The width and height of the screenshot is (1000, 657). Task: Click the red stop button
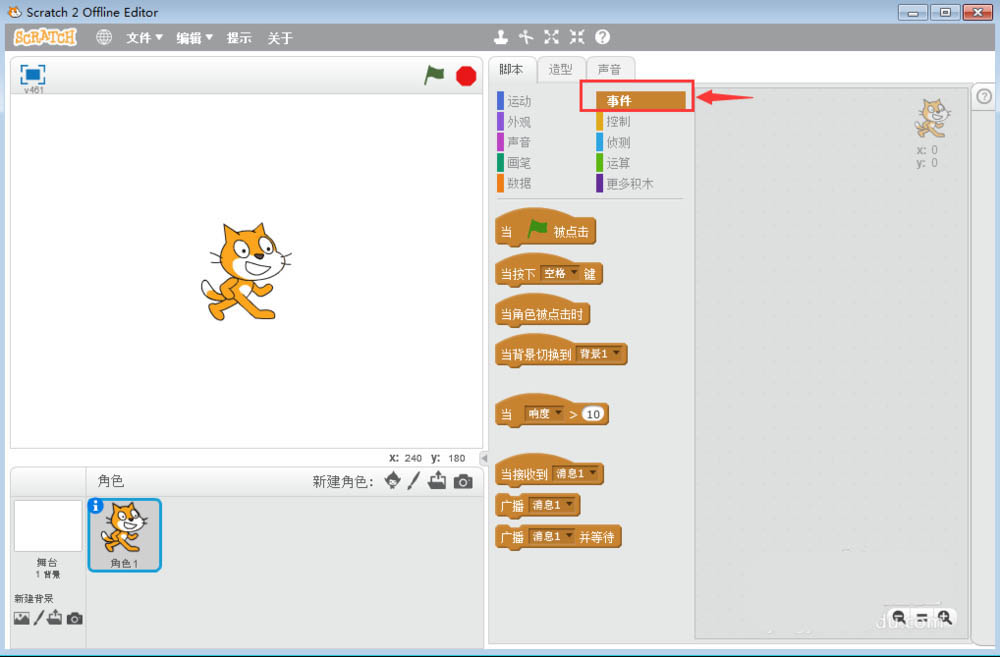(466, 76)
